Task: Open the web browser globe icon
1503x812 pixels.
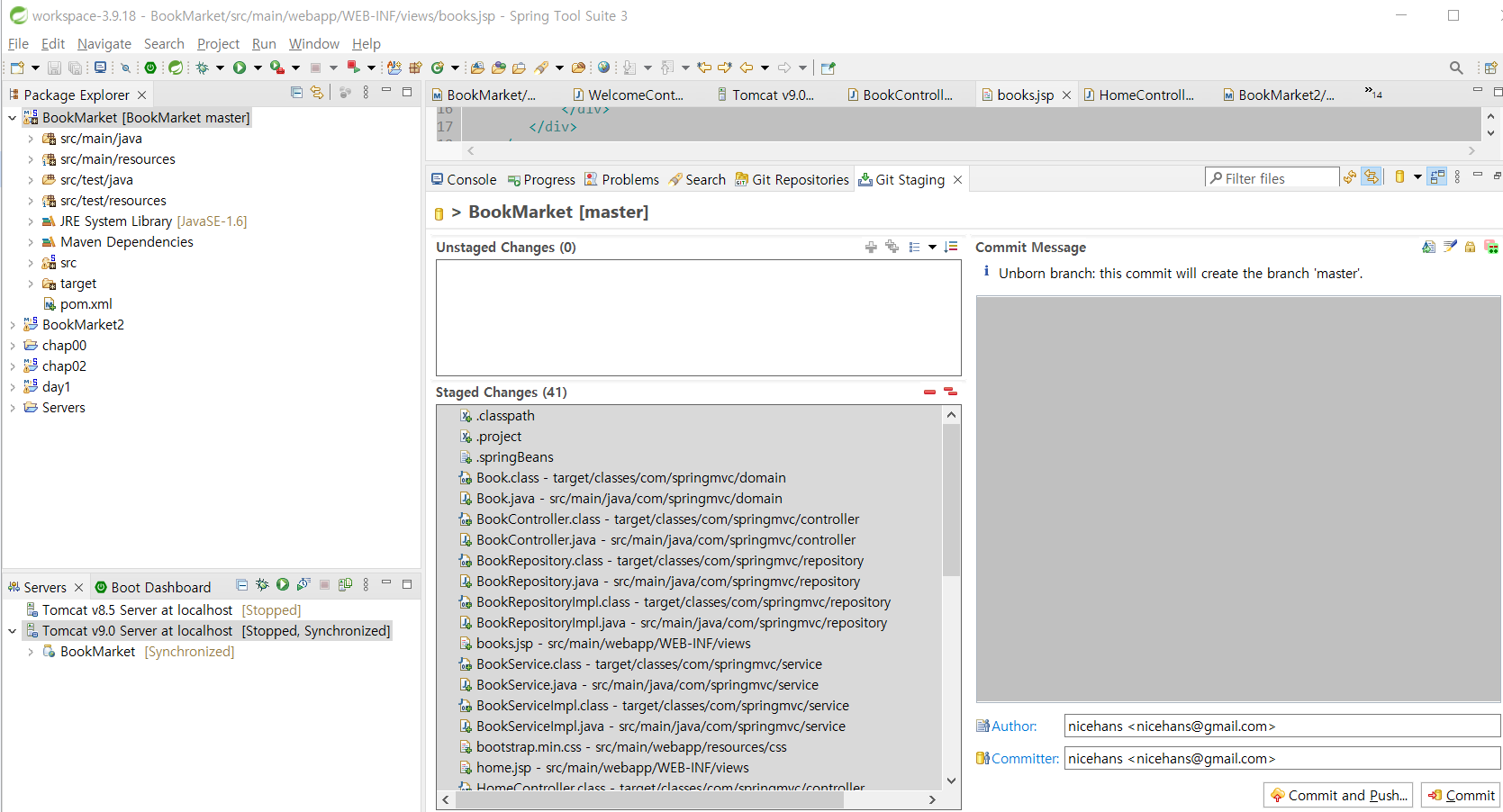Action: (x=603, y=68)
